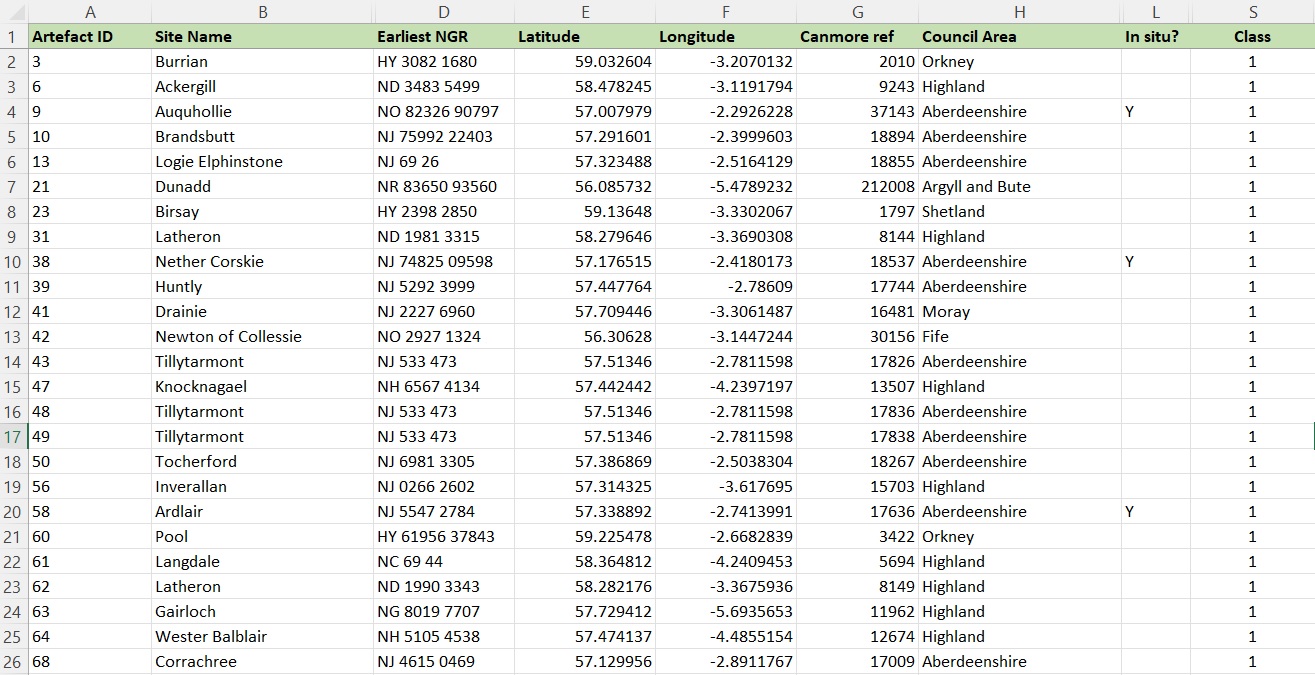The height and width of the screenshot is (675, 1315).
Task: Select row 17 header
Action: [x=14, y=437]
